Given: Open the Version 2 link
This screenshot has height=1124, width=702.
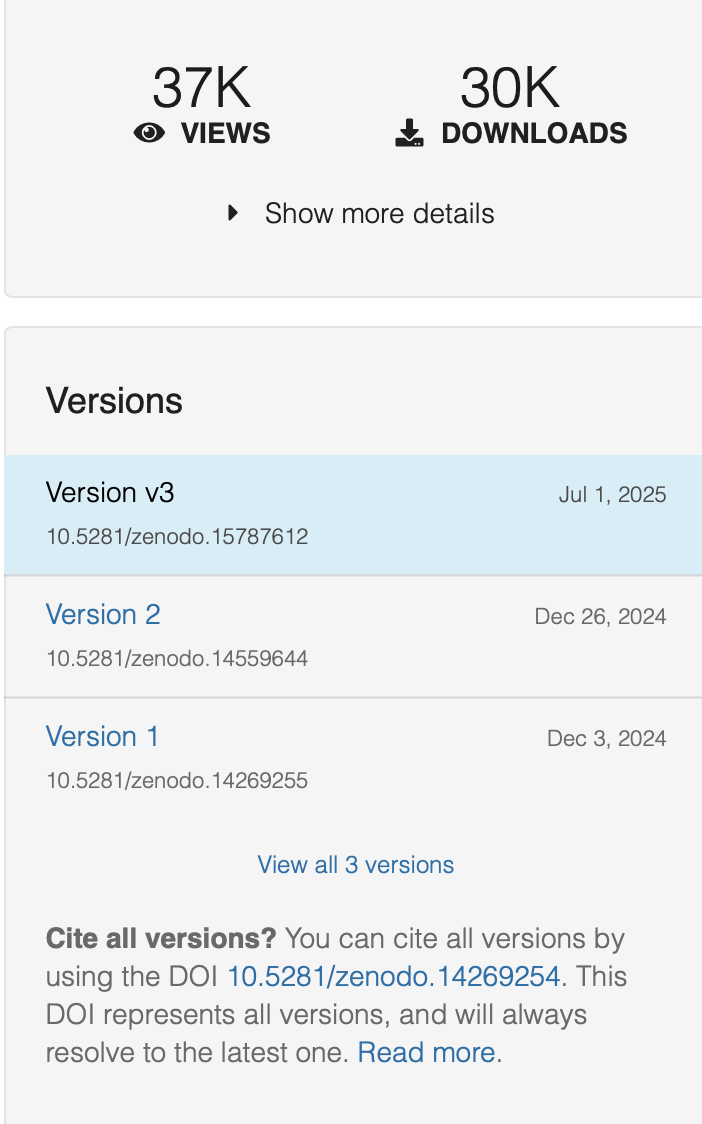Looking at the screenshot, I should 103,614.
